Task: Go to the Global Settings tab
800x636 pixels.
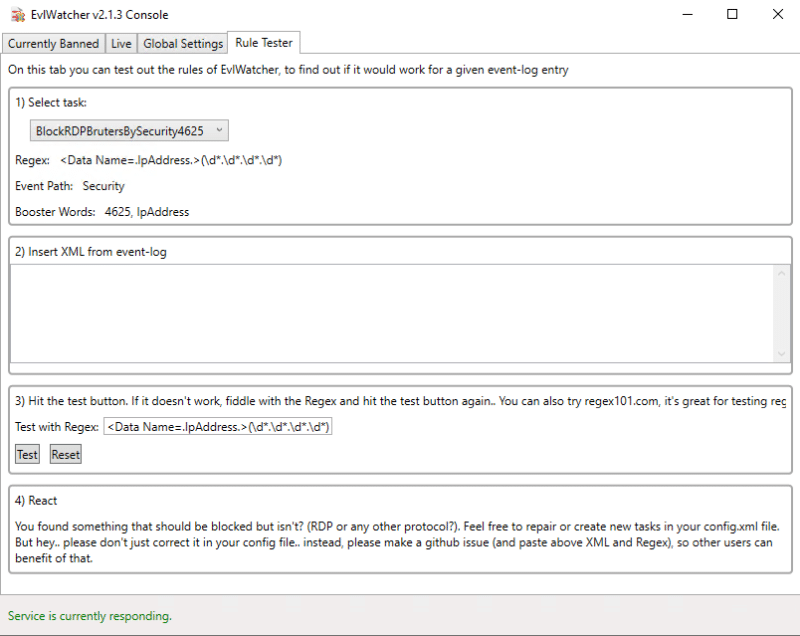Action: (183, 44)
